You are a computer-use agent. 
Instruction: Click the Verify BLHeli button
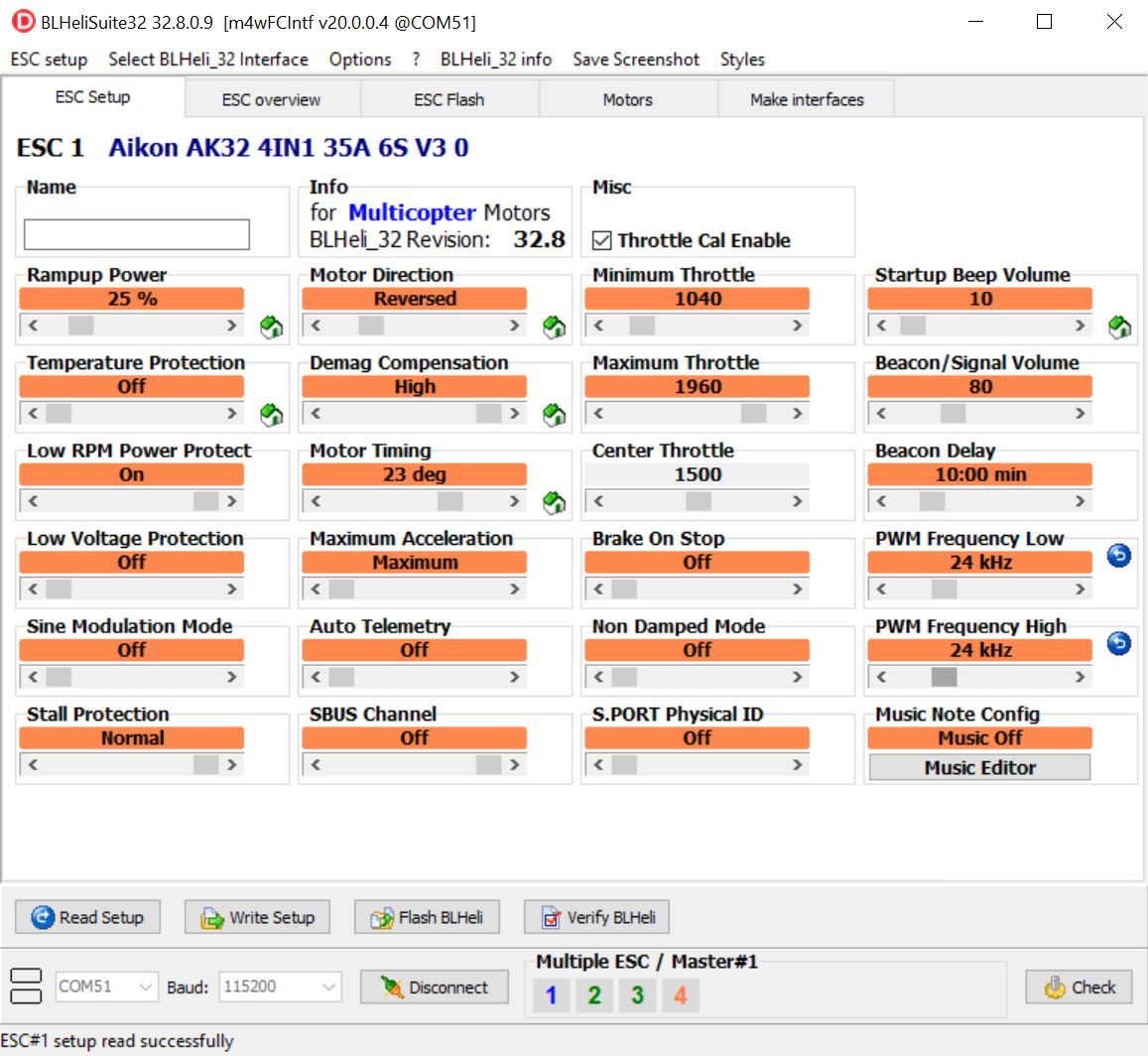[x=596, y=917]
